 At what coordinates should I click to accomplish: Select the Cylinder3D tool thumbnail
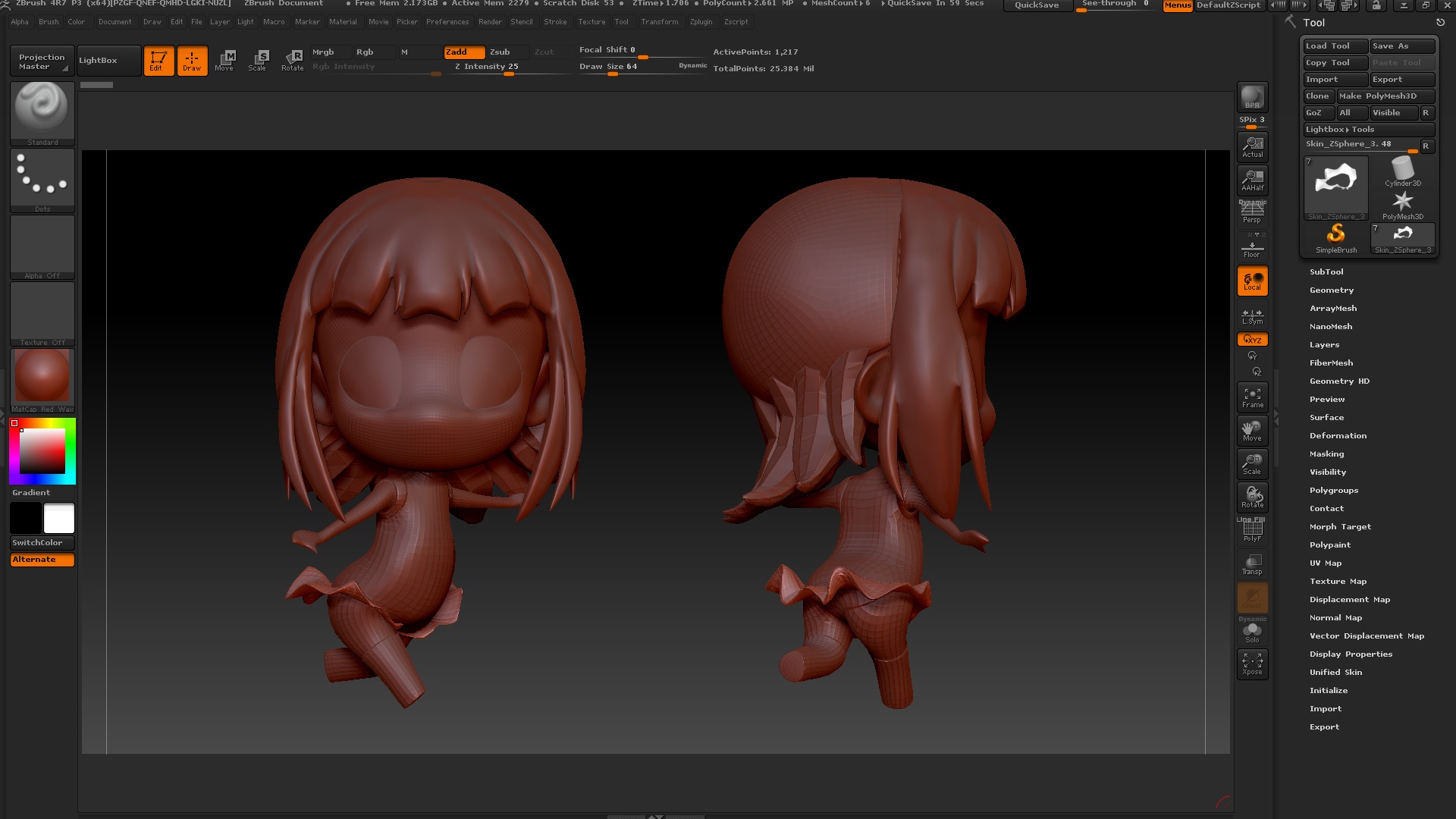1402,172
